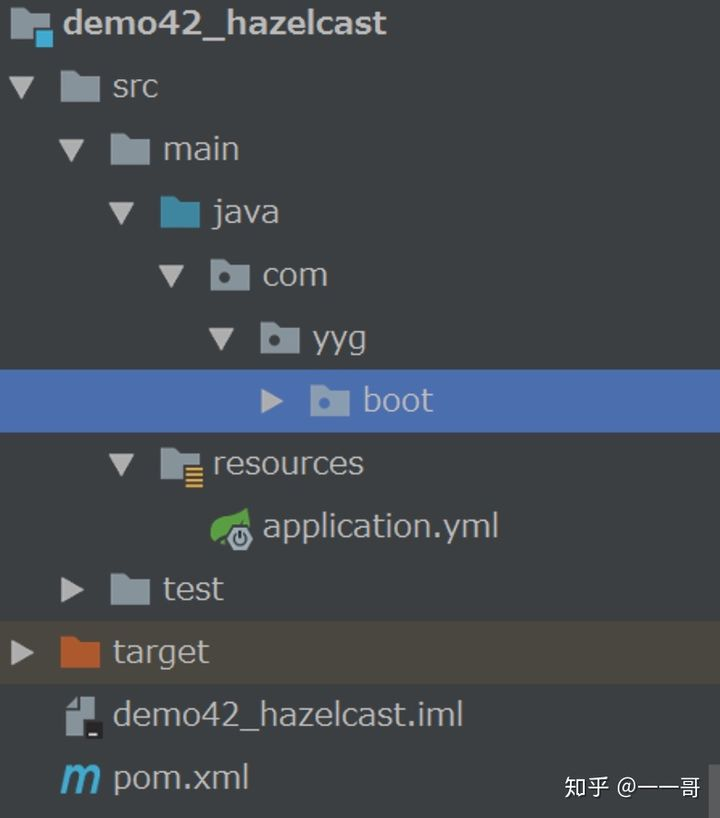Open the demo42_hazelcast.iml file name
This screenshot has height=818, width=720.
288,714
